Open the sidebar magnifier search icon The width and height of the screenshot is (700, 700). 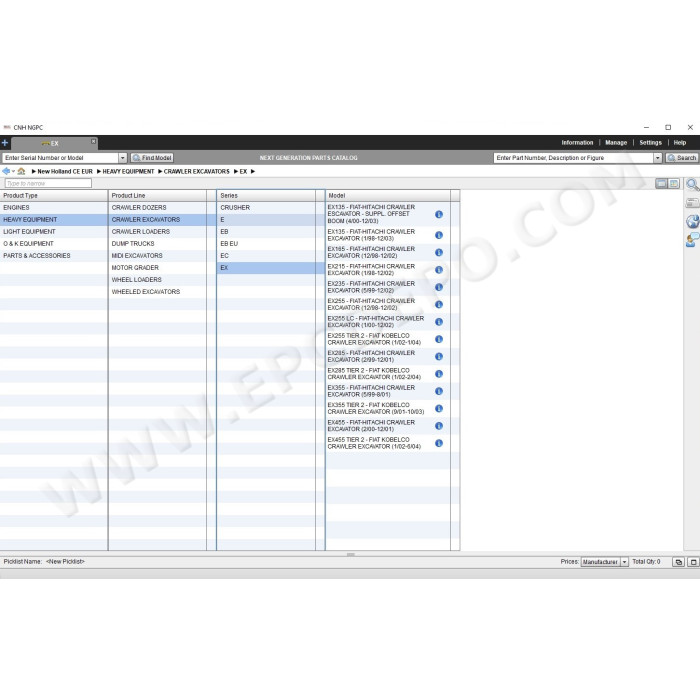coord(692,185)
